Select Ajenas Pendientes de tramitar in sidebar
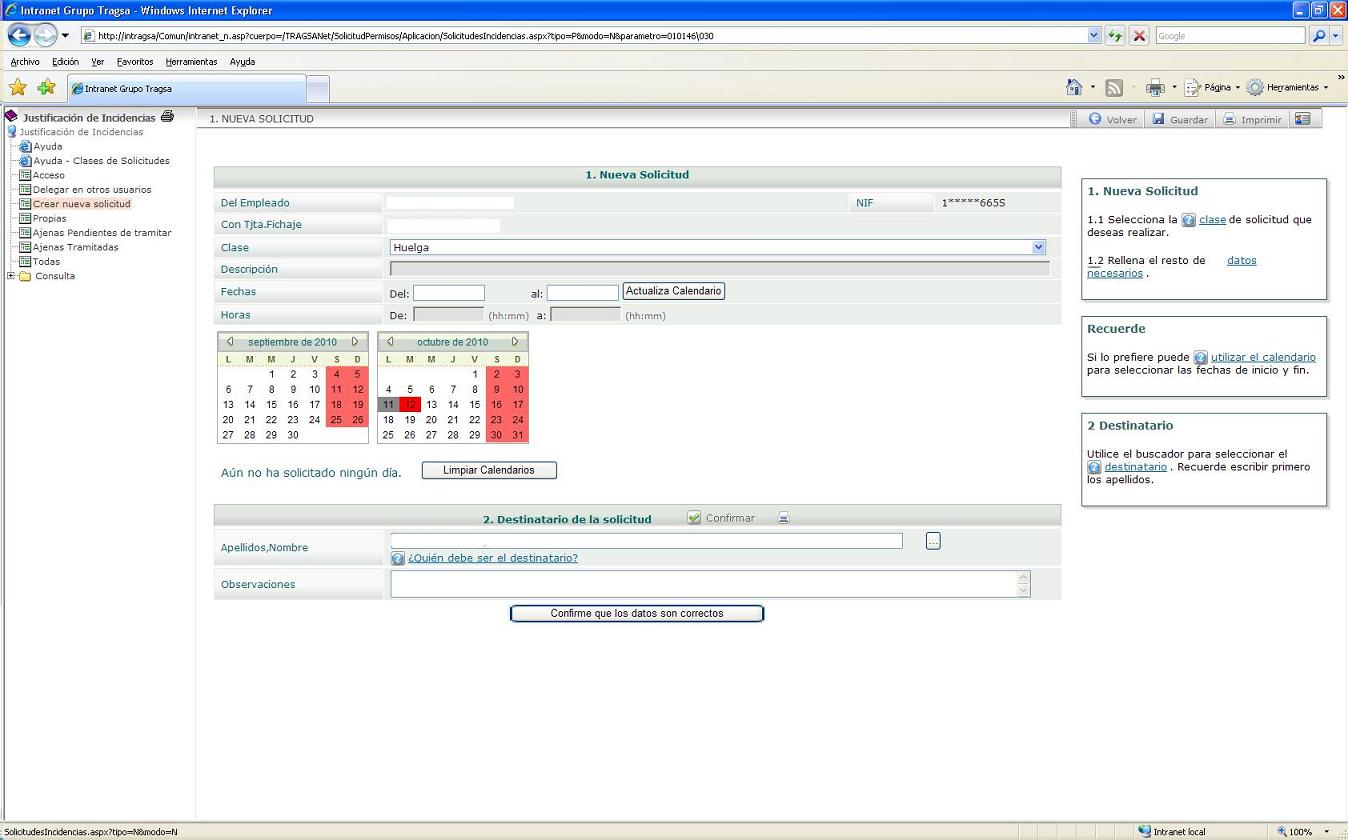This screenshot has width=1348, height=840. tap(102, 233)
